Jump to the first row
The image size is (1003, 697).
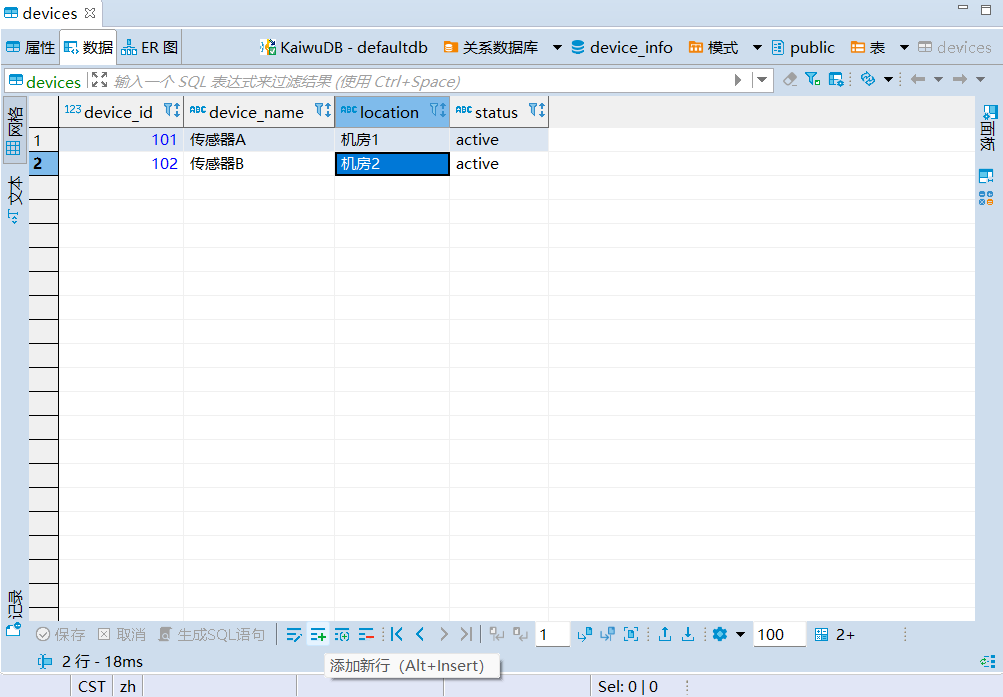tap(397, 635)
